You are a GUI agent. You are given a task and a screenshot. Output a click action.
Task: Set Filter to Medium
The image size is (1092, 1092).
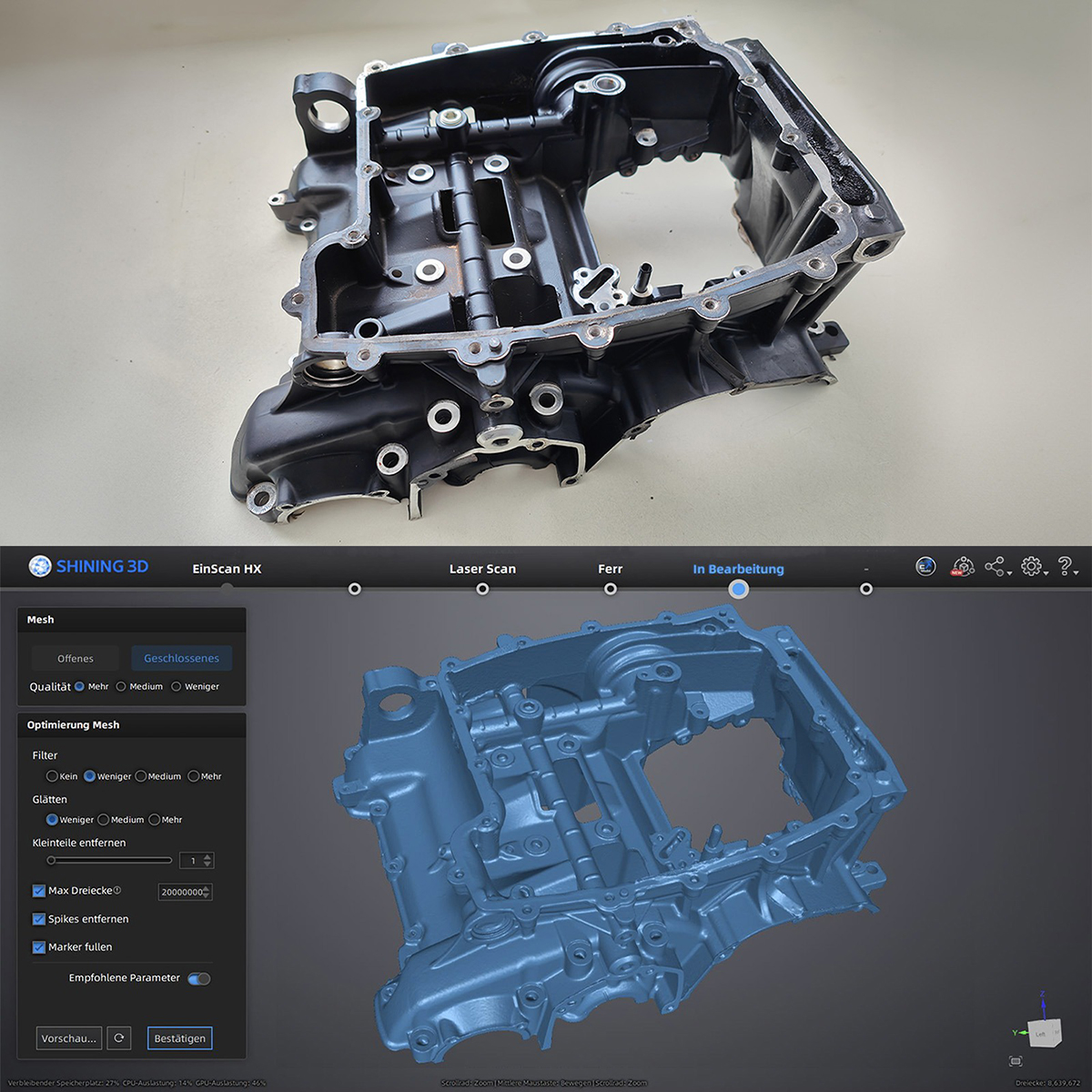pos(140,776)
